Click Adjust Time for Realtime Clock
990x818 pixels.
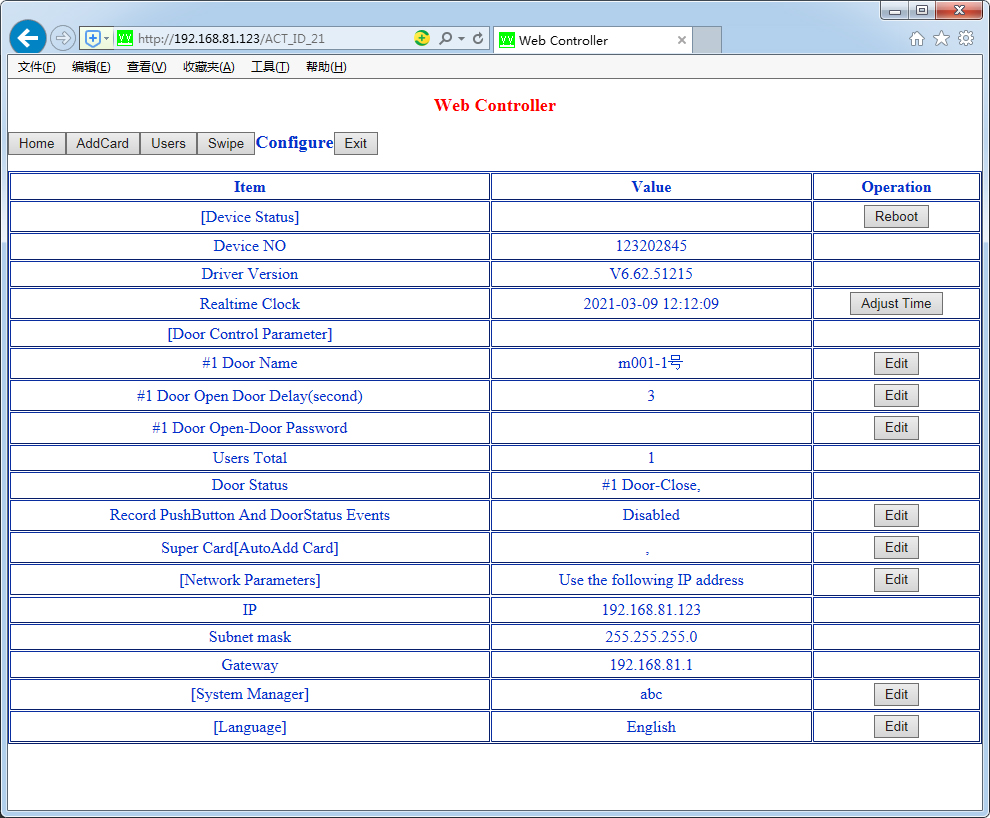(896, 304)
